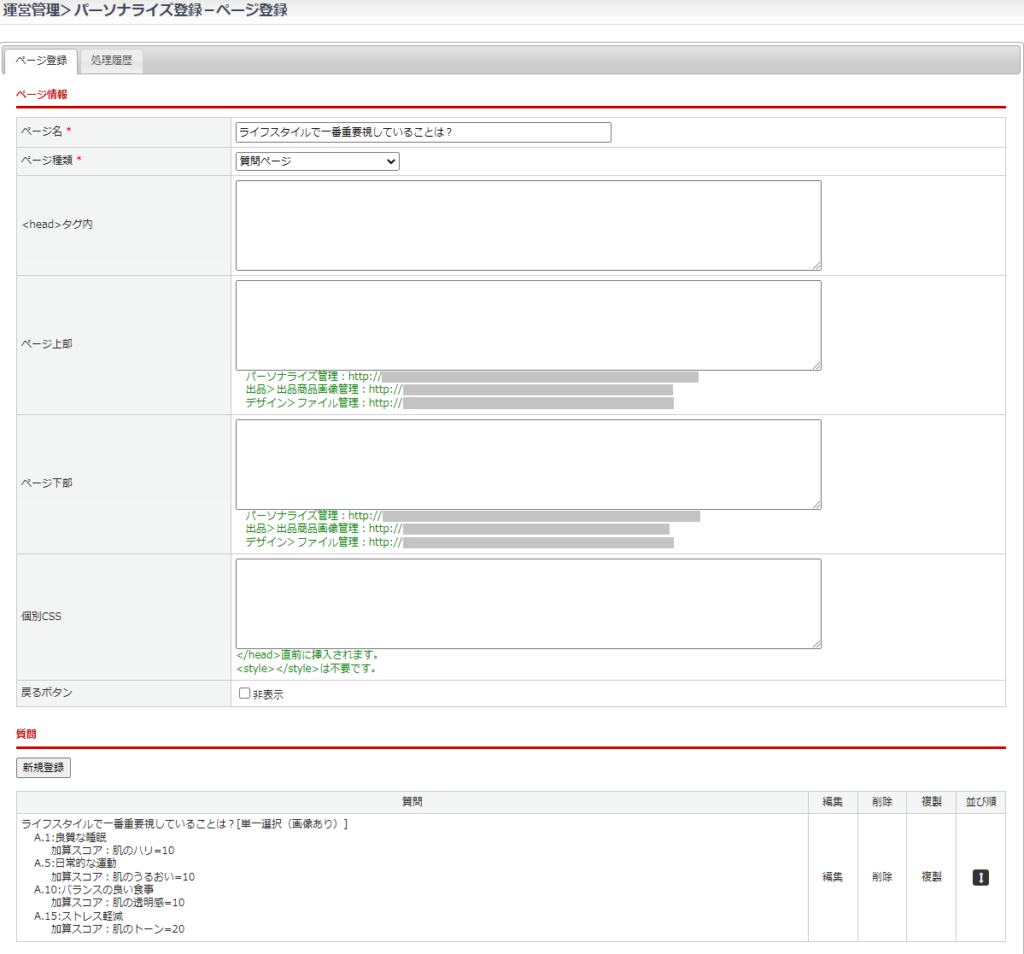Click the sort order icon in question row
Viewport: 1024px width, 954px height.
tap(981, 877)
